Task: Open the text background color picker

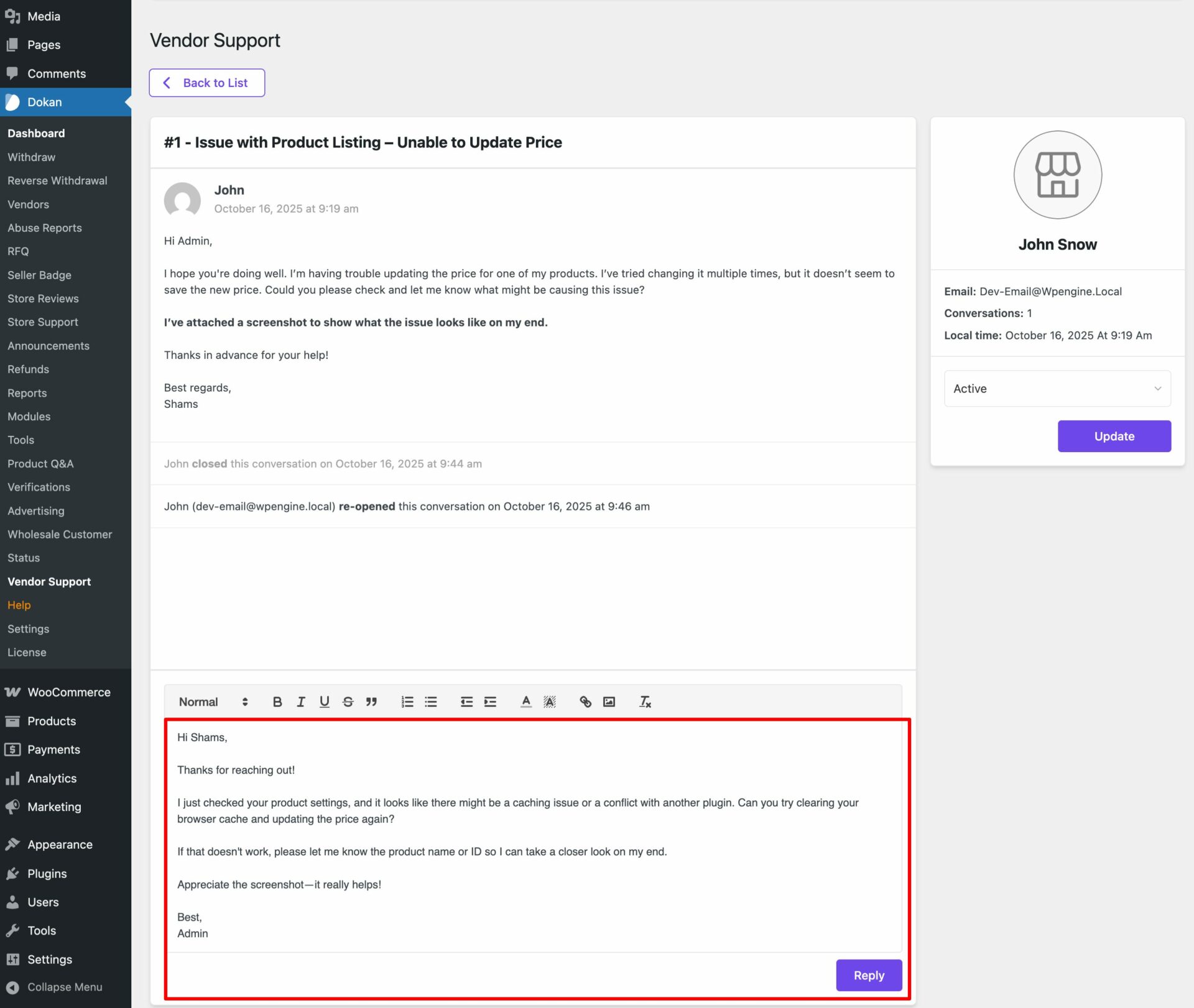Action: [x=550, y=701]
